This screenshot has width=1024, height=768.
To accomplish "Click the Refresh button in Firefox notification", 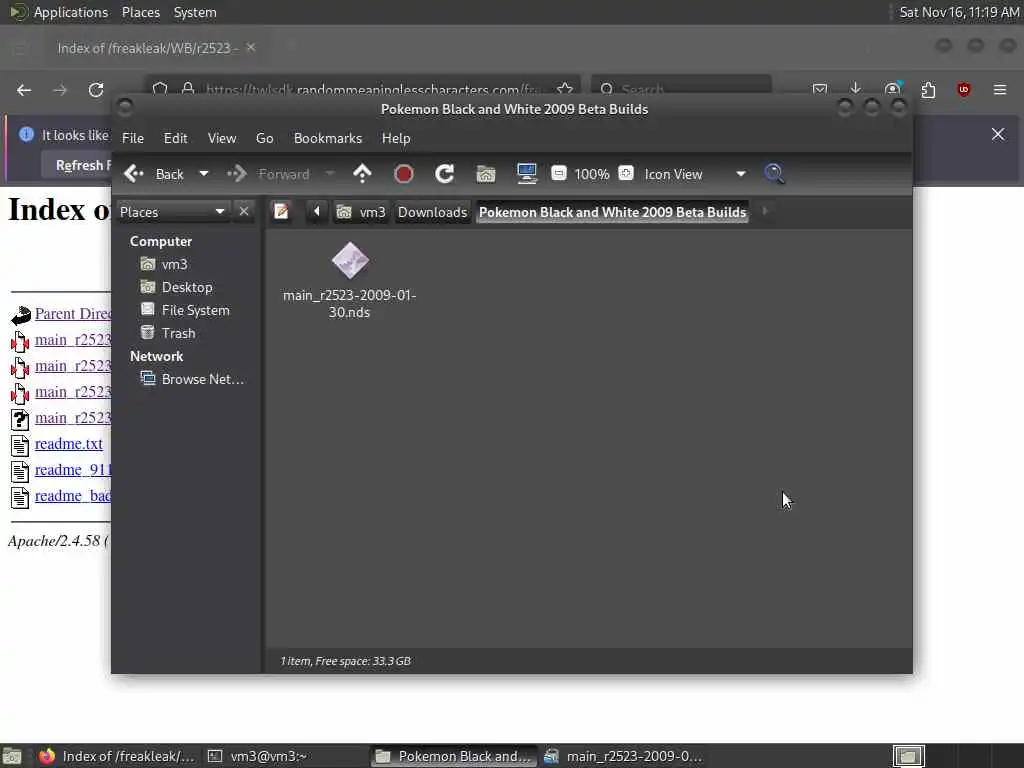I will [77, 165].
